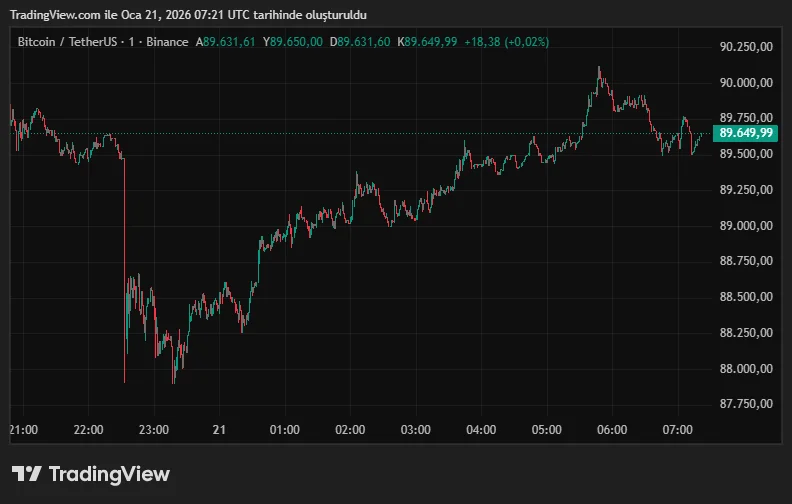Click the 90.250,00 price axis label
The width and height of the screenshot is (792, 504).
pyautogui.click(x=746, y=47)
